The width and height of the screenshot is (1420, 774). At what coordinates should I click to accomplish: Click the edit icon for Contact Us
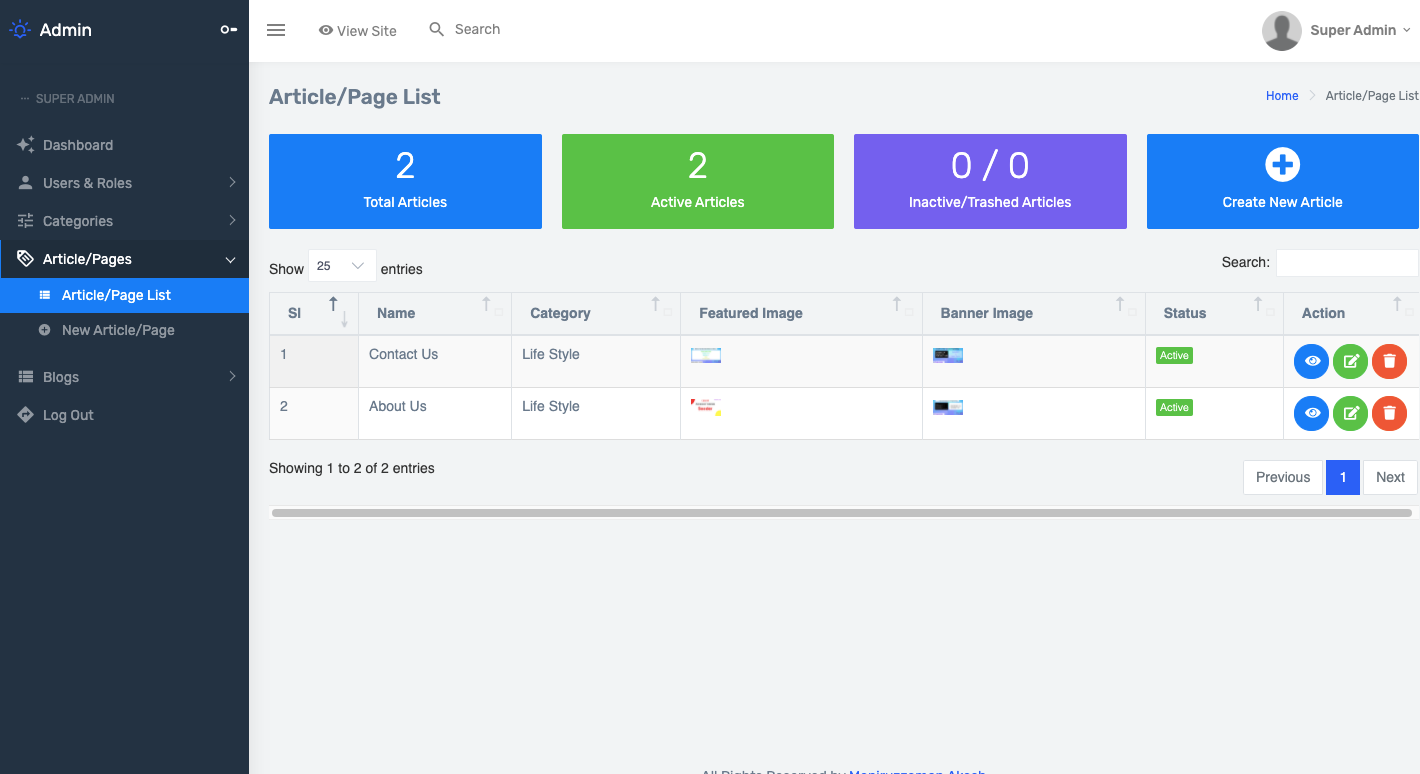pyautogui.click(x=1350, y=361)
